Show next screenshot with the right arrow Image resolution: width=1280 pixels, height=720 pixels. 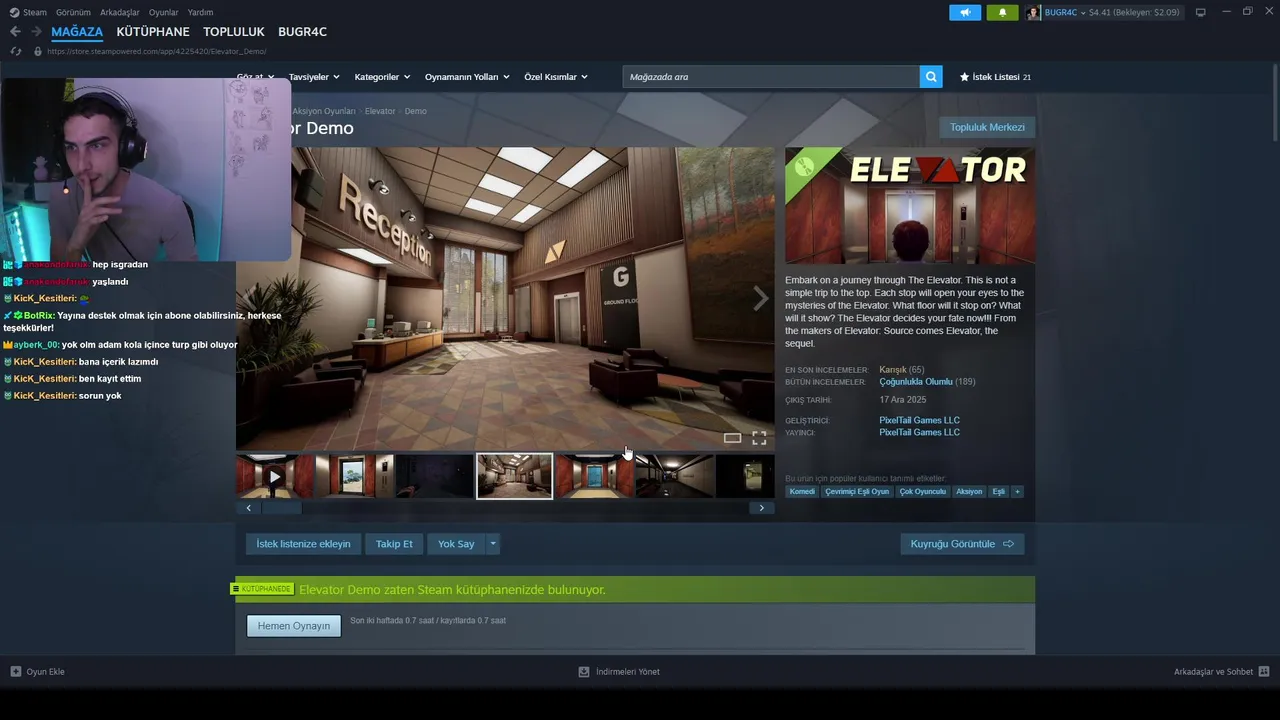pyautogui.click(x=760, y=298)
